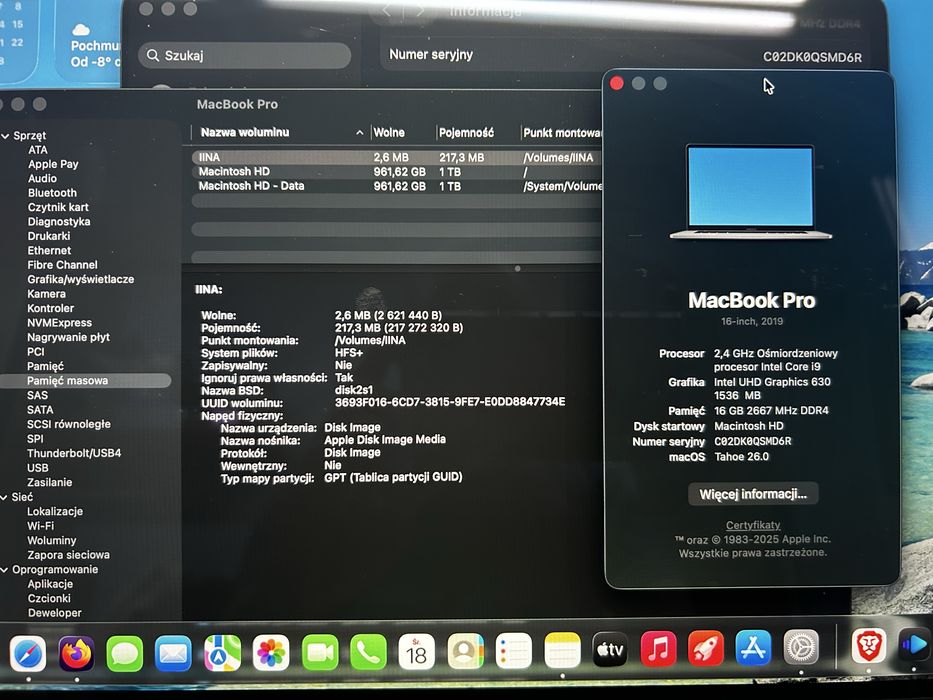Viewport: 933px width, 700px height.
Task: Collapse the Sprzęt section chevron
Action: coord(5,136)
